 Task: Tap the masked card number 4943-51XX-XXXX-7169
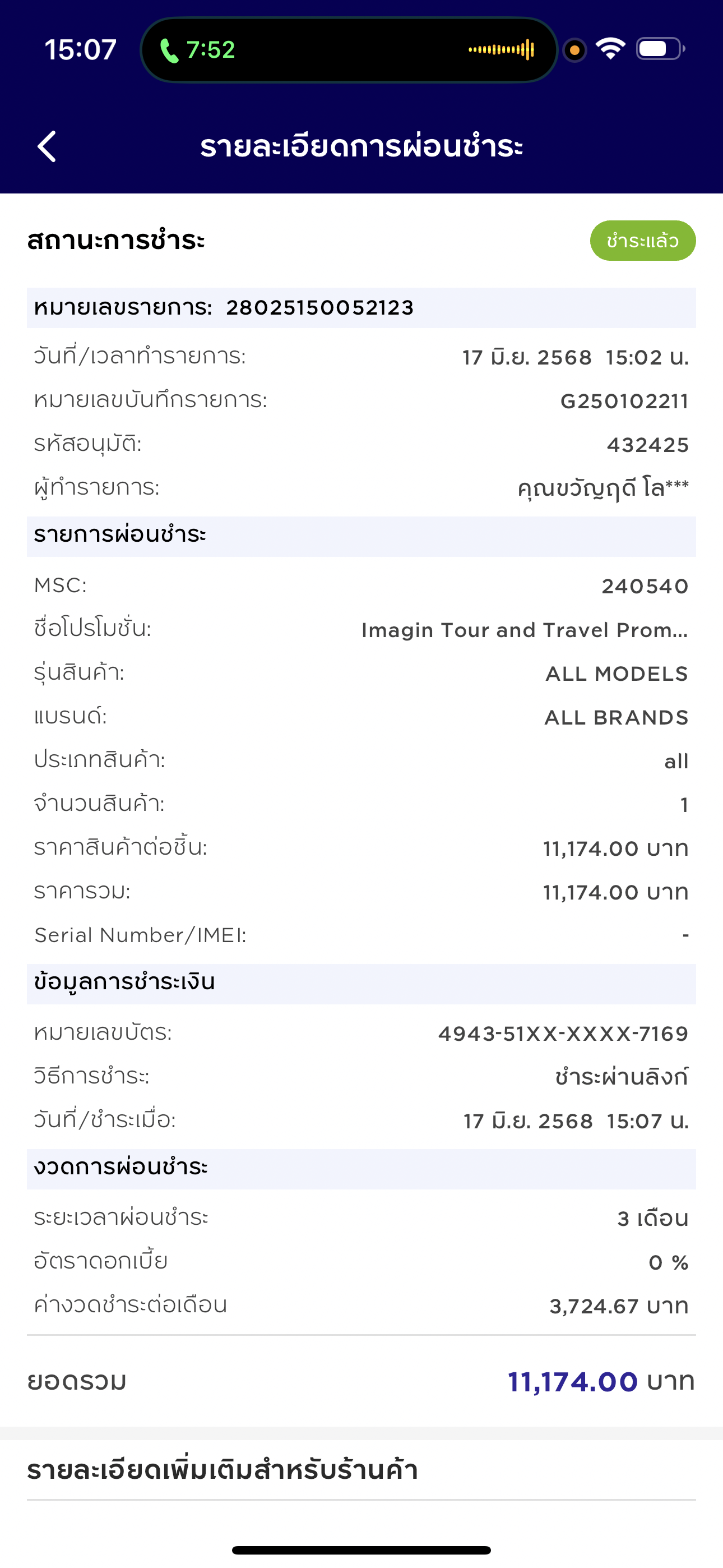click(x=563, y=1034)
